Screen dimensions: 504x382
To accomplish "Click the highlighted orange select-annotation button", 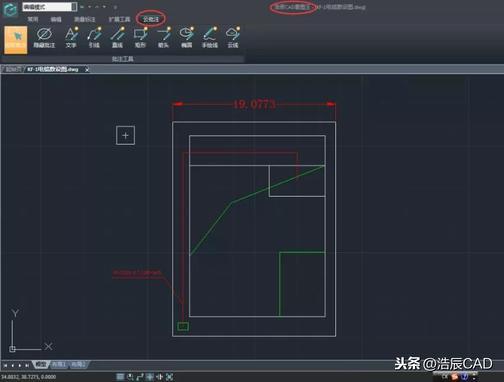I will (16, 40).
